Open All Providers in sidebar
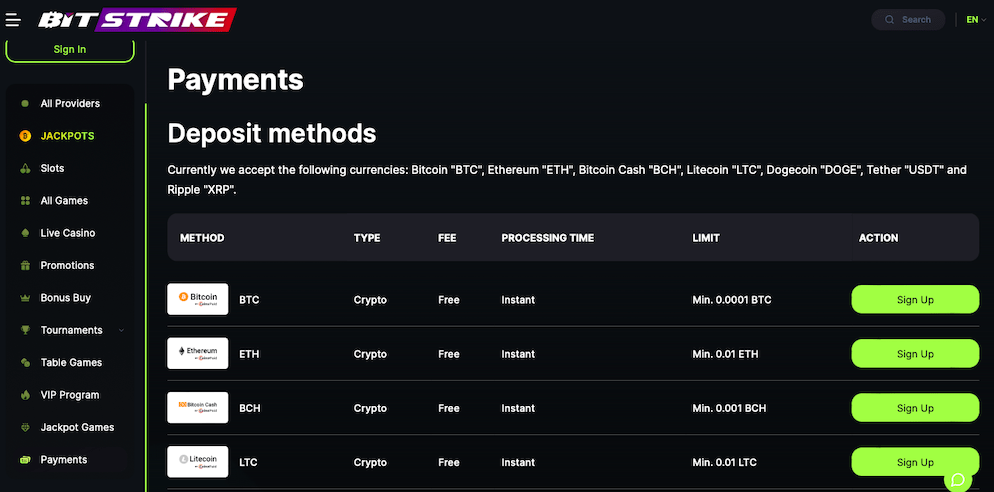Screen dimensions: 994x492 pos(70,103)
